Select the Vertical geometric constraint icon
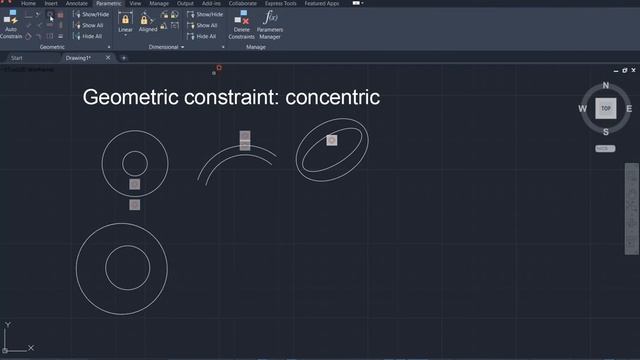The width and height of the screenshot is (640, 360). [60, 25]
